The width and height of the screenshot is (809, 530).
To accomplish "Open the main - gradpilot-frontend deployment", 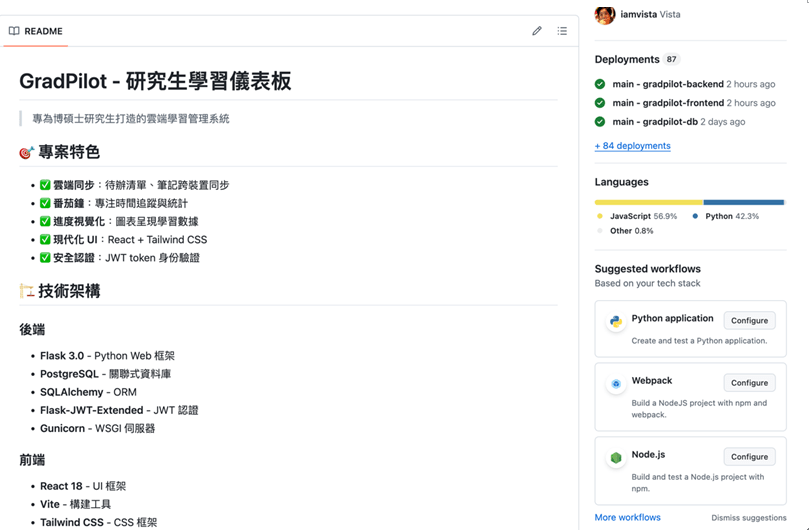I will (668, 103).
